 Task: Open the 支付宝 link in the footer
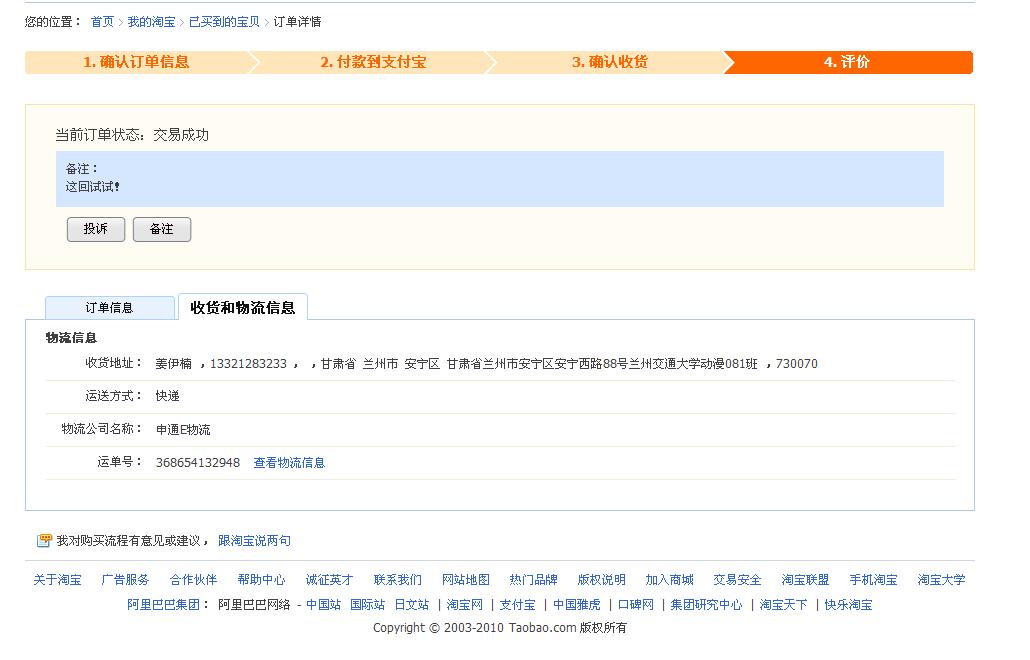517,605
